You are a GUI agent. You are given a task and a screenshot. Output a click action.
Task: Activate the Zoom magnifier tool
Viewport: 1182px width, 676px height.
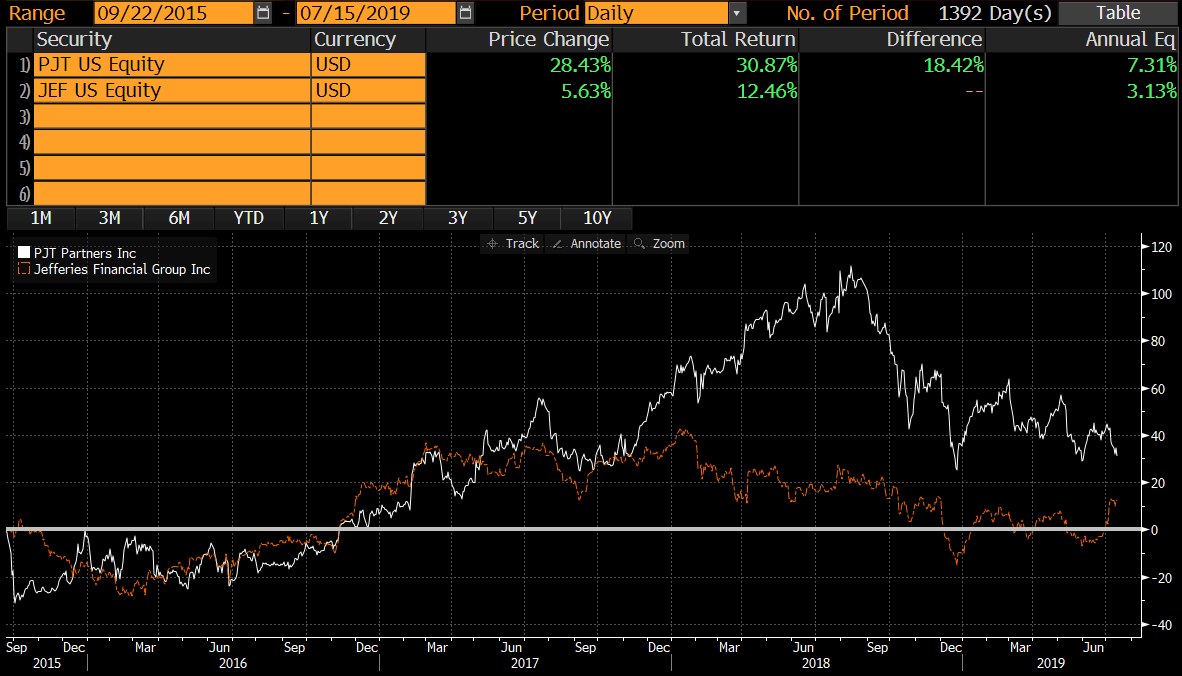tap(660, 243)
